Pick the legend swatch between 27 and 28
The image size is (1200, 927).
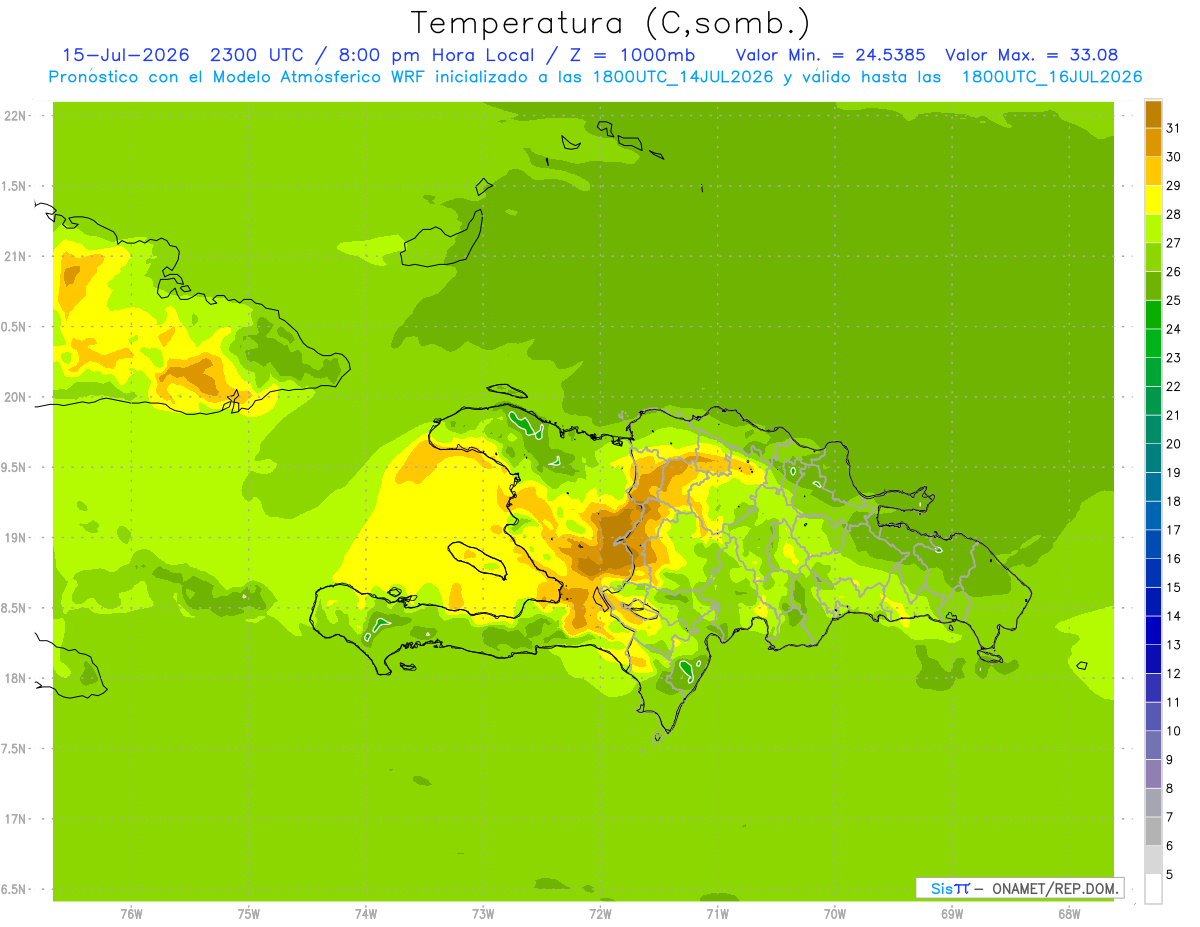coord(1153,228)
